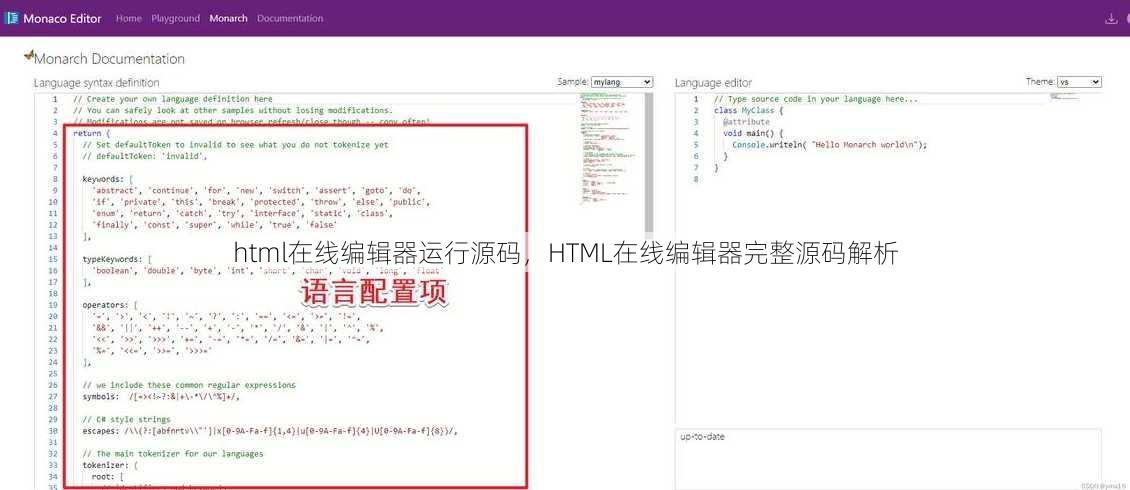Open the Playground navigation link
1130x490 pixels.
(175, 18)
